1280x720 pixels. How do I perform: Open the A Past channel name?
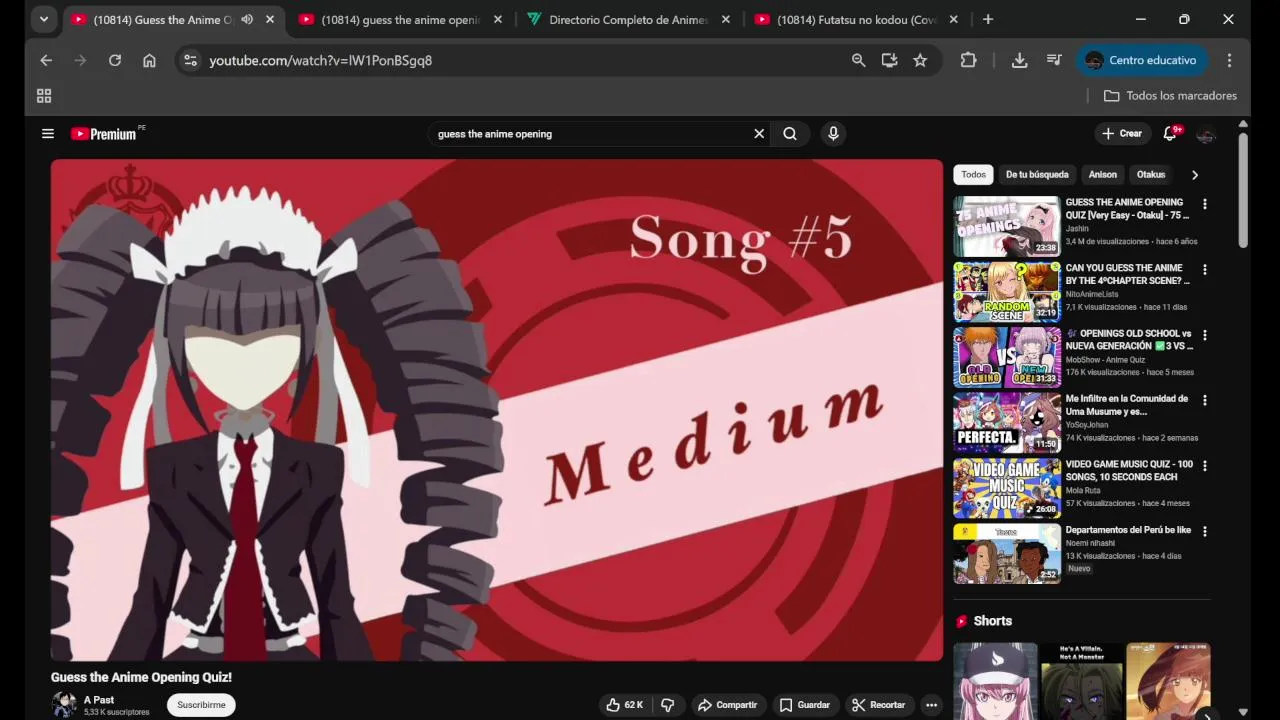pos(99,700)
